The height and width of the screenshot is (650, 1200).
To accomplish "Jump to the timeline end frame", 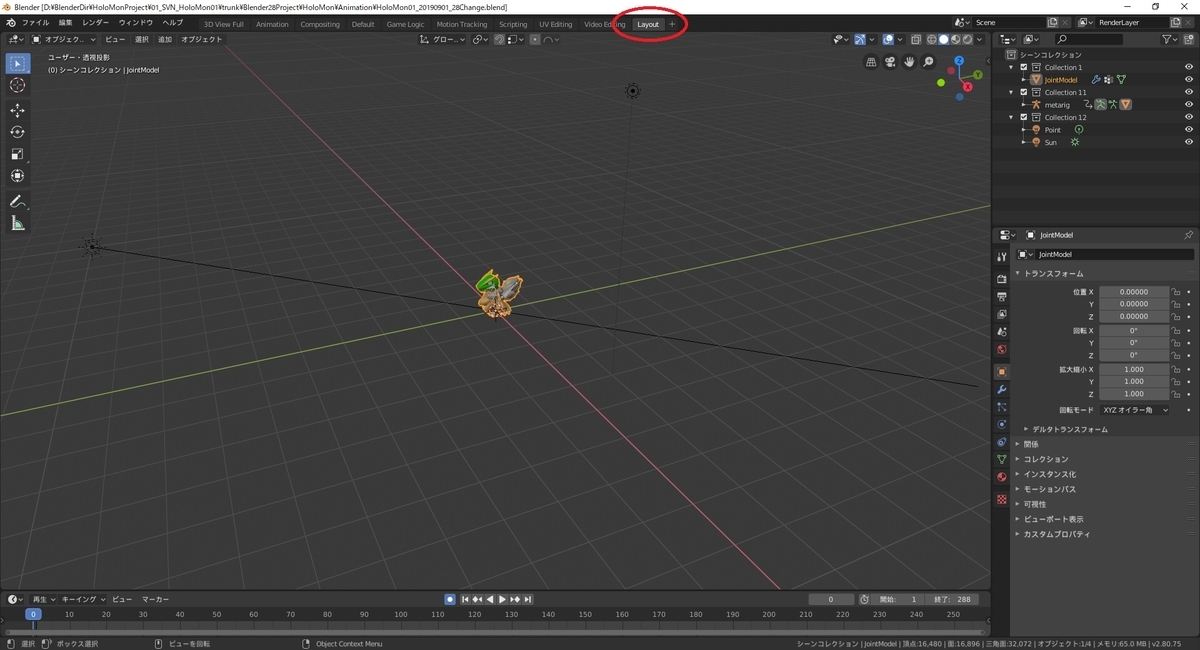I will pyautogui.click(x=529, y=599).
